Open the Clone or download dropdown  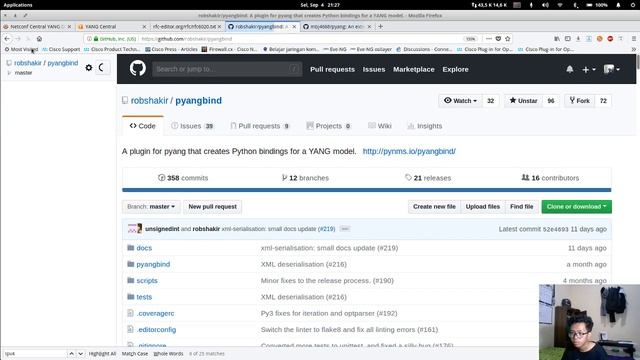click(x=576, y=207)
